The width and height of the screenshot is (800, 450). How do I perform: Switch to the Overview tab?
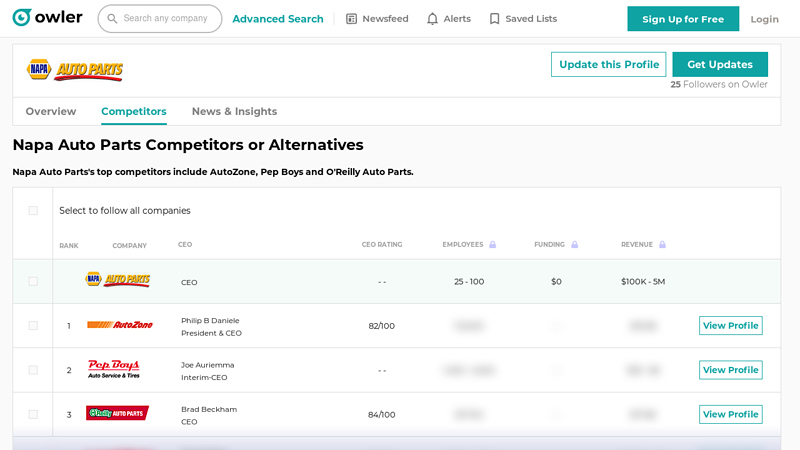pyautogui.click(x=51, y=111)
